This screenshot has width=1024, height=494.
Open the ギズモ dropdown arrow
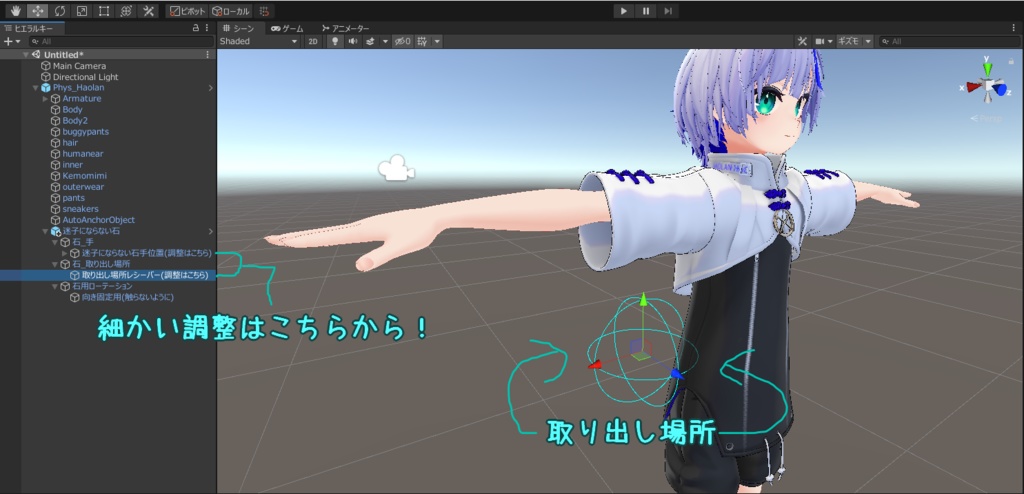(868, 41)
